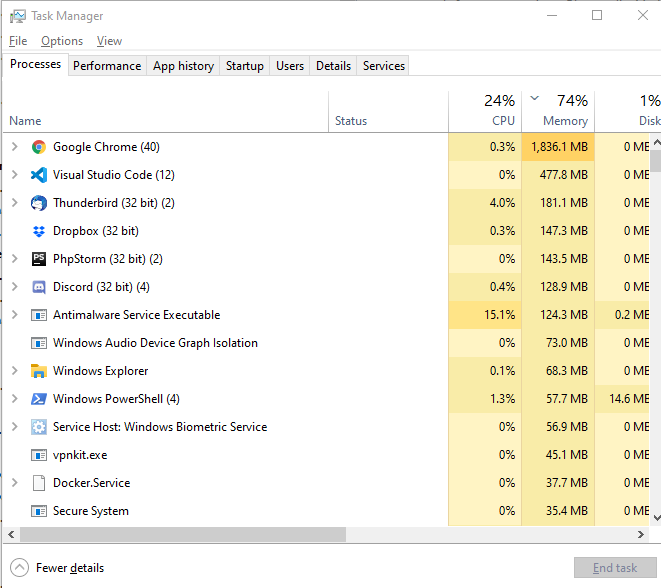Click the 15.1% CPU cell
The width and height of the screenshot is (661, 588).
click(x=485, y=315)
